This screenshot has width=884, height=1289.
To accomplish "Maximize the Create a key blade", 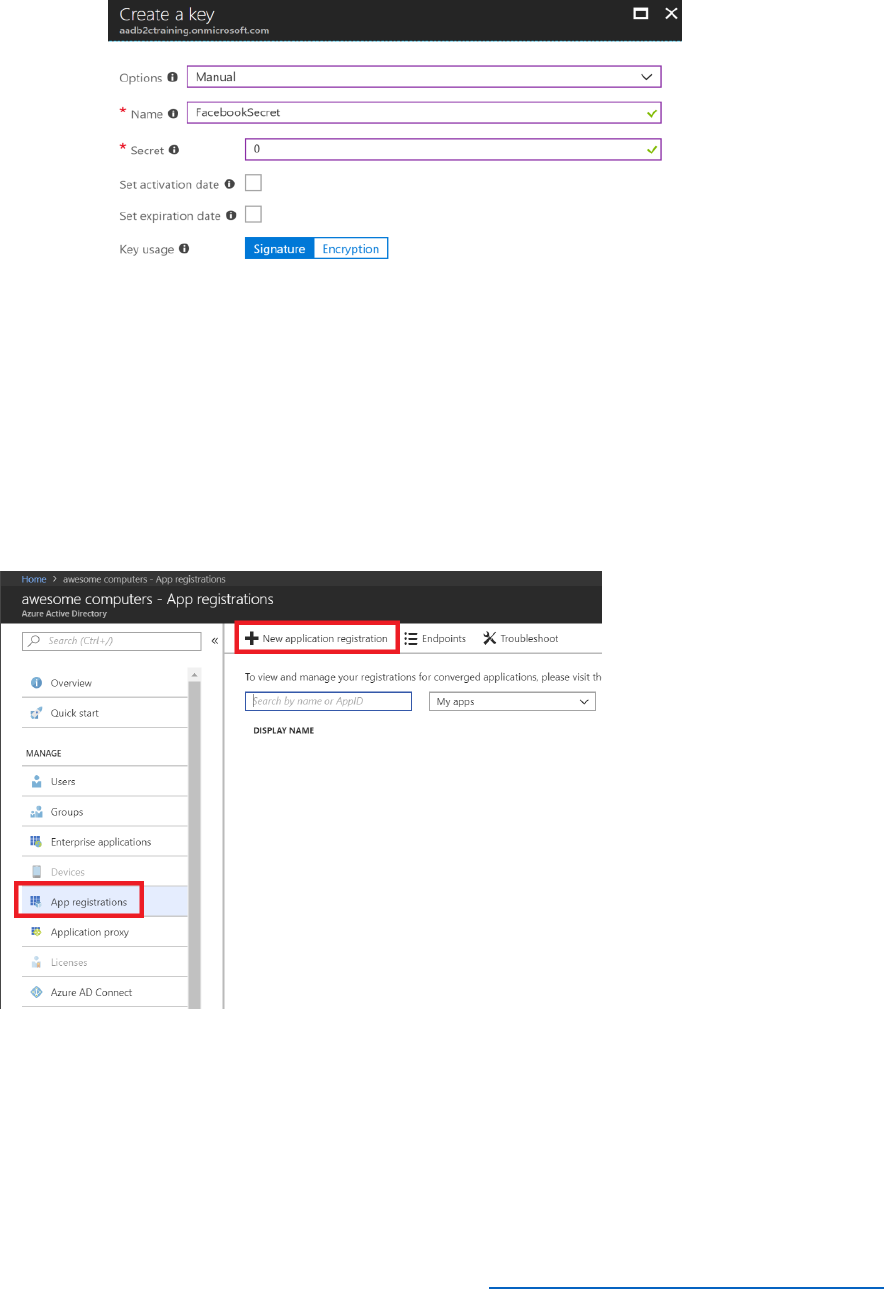I will coord(641,14).
